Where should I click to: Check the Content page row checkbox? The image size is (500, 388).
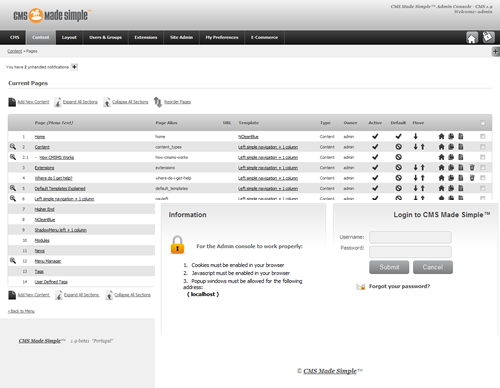(x=482, y=147)
